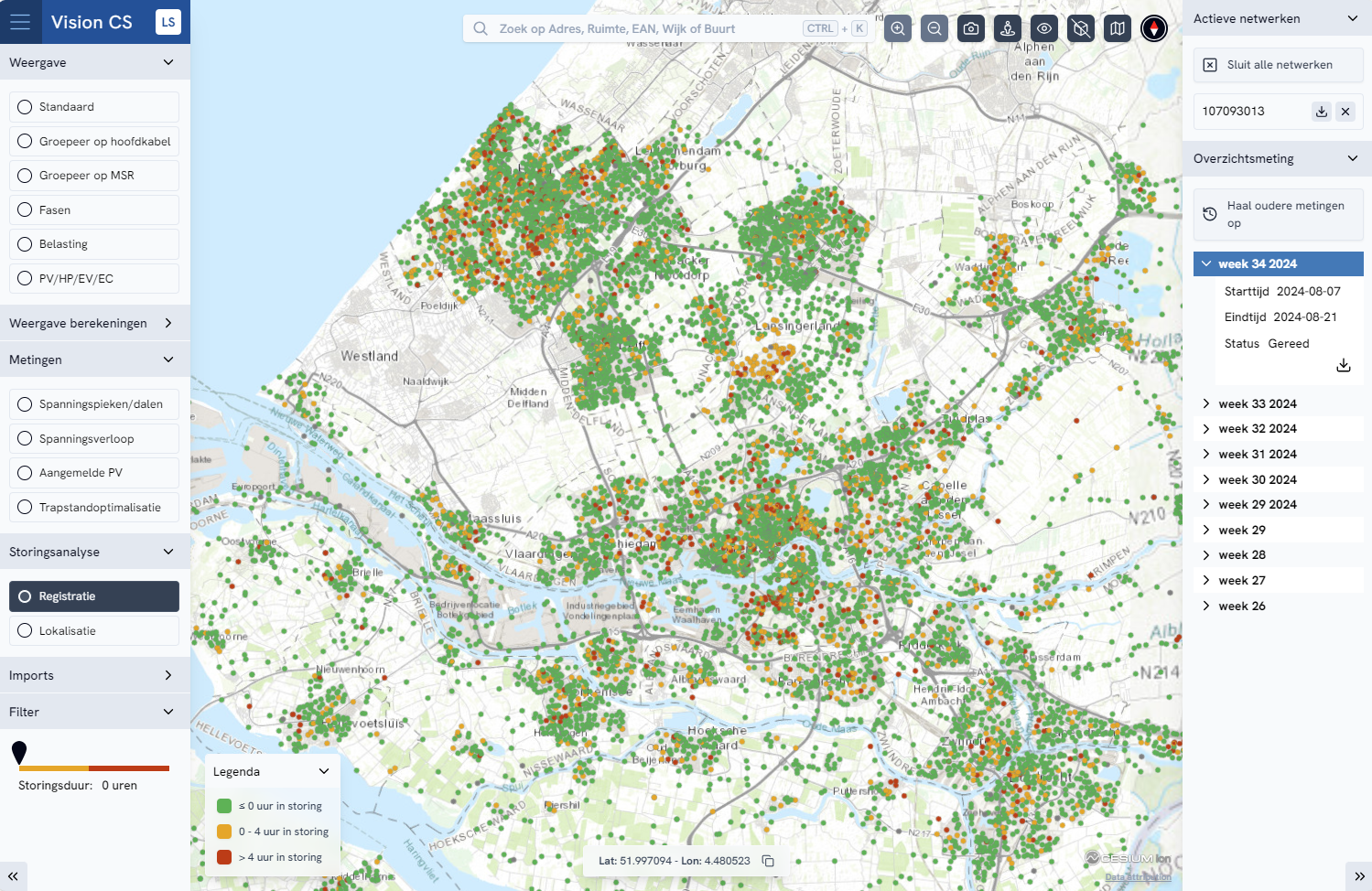Viewport: 1372px width, 891px height.
Task: Click the Sluit alle netwerken button
Action: click(x=1278, y=64)
